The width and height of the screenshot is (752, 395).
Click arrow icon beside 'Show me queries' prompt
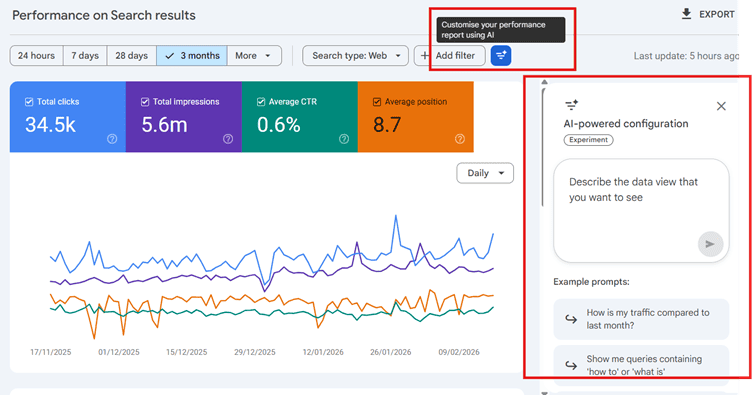click(x=571, y=365)
